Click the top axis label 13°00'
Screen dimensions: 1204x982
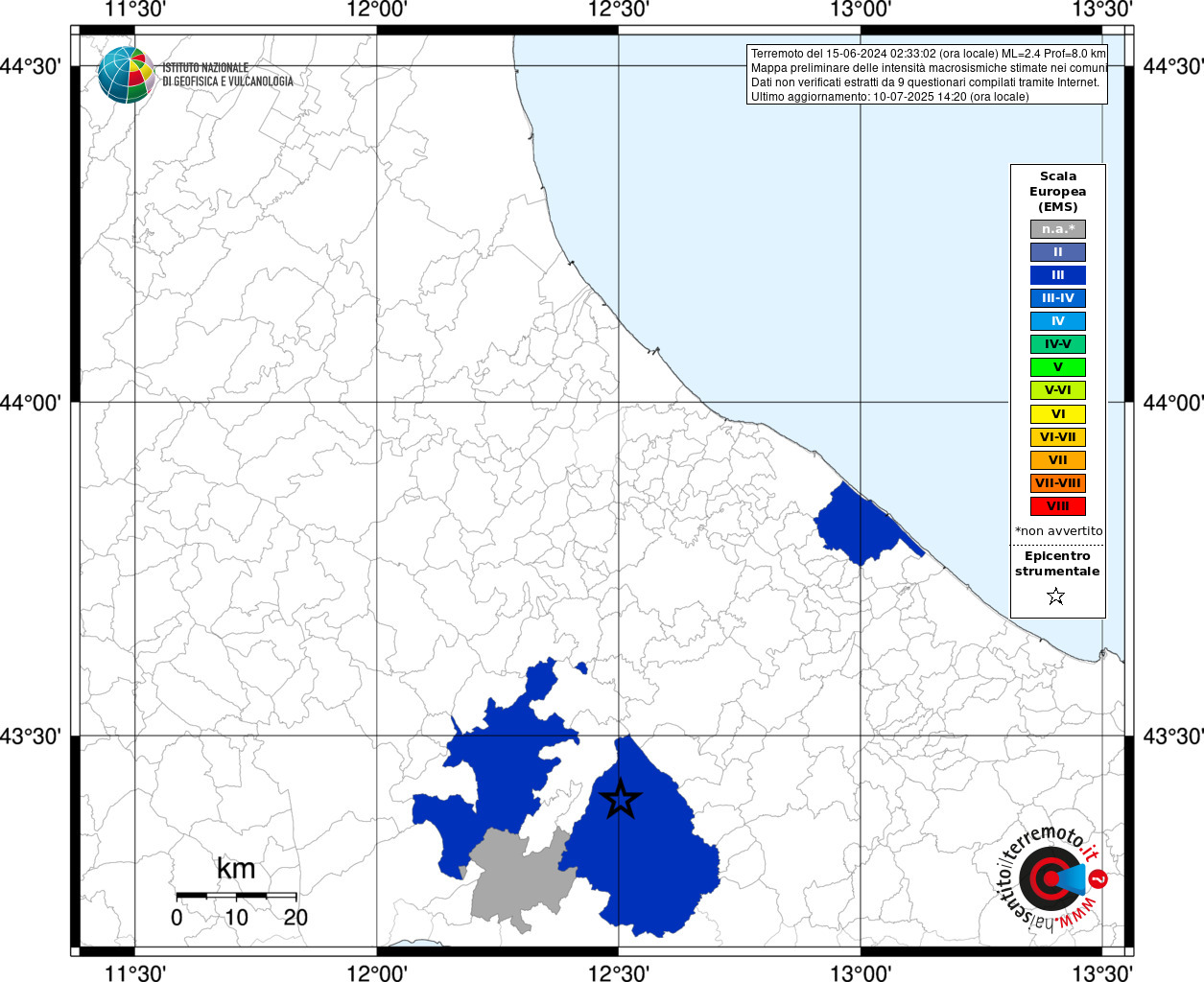(861, 11)
